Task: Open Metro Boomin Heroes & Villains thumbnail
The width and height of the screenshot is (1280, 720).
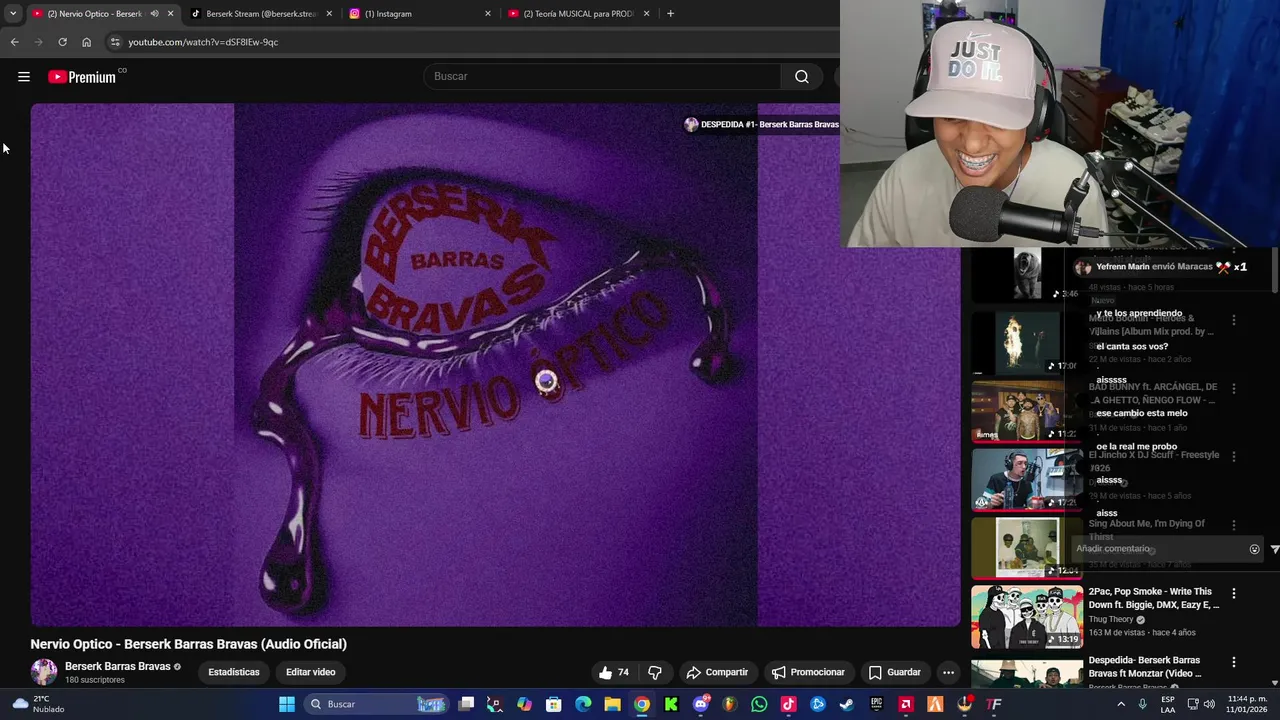Action: 1027,343
